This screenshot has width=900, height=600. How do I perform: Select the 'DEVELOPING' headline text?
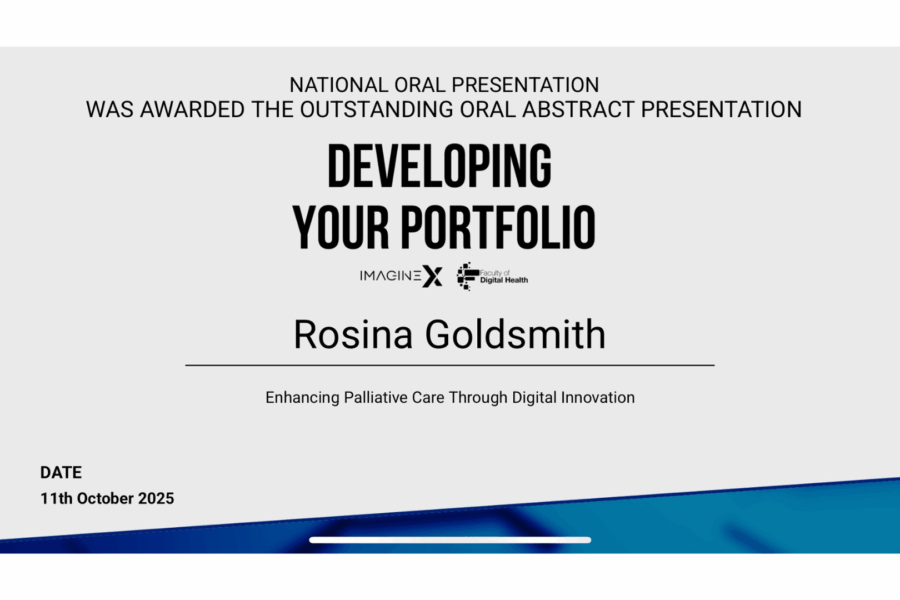click(x=440, y=166)
